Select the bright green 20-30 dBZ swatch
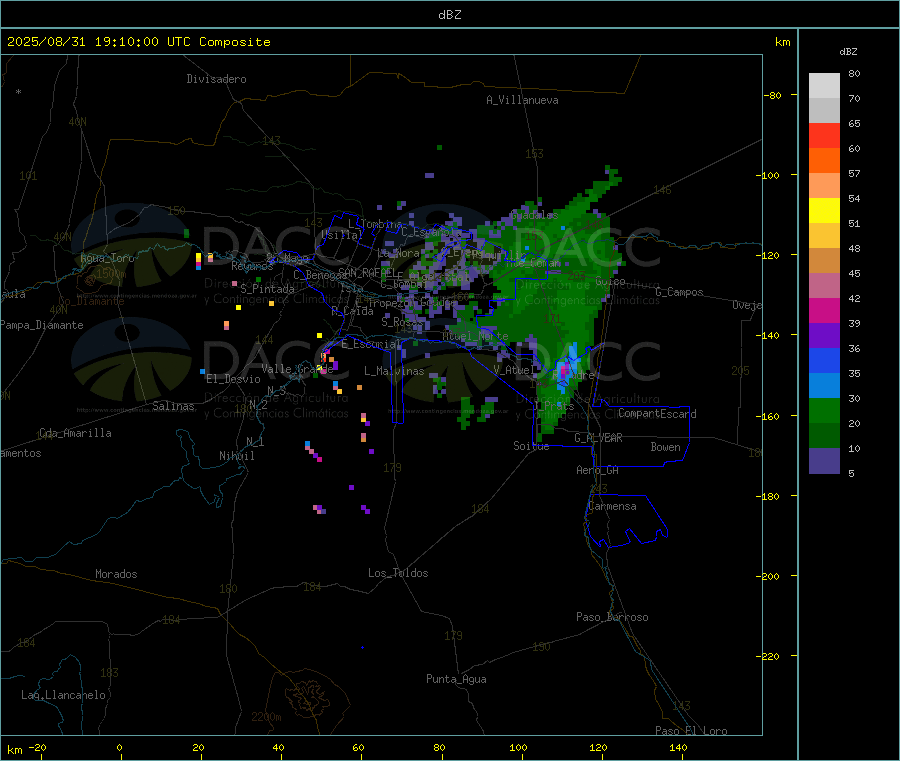This screenshot has width=900, height=761. coord(824,410)
